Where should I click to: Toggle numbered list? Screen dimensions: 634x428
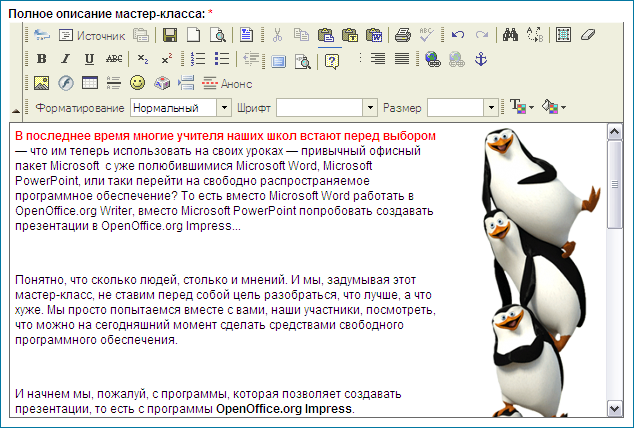tap(198, 59)
